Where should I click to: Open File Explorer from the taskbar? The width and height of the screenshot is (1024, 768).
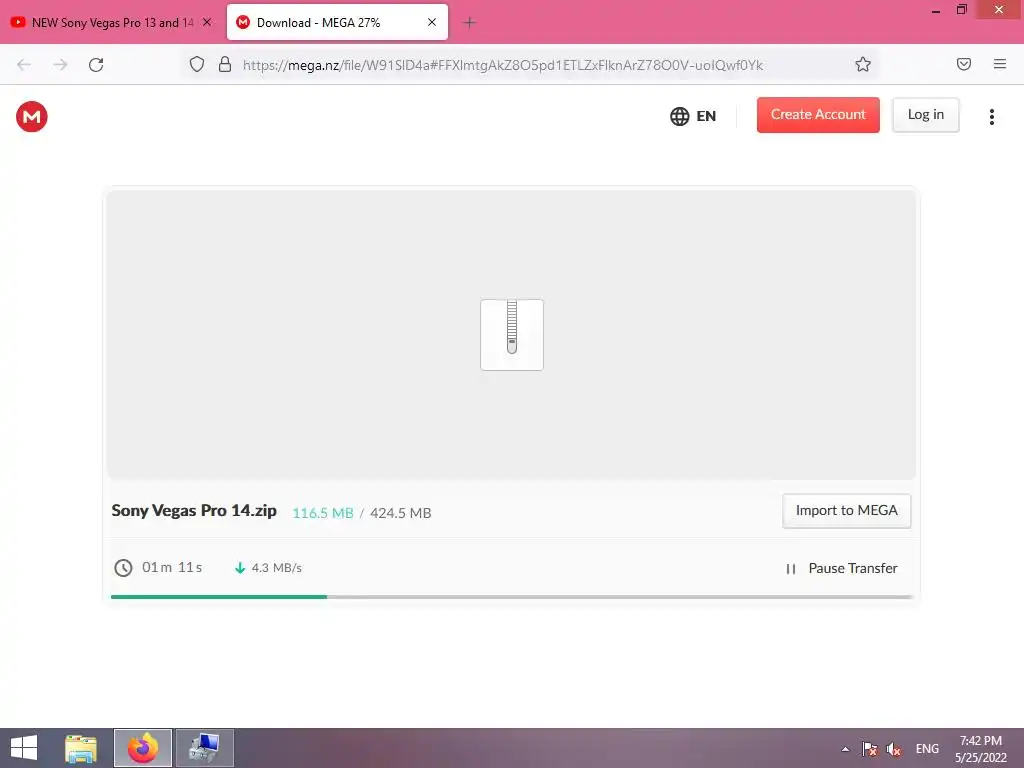click(x=81, y=748)
